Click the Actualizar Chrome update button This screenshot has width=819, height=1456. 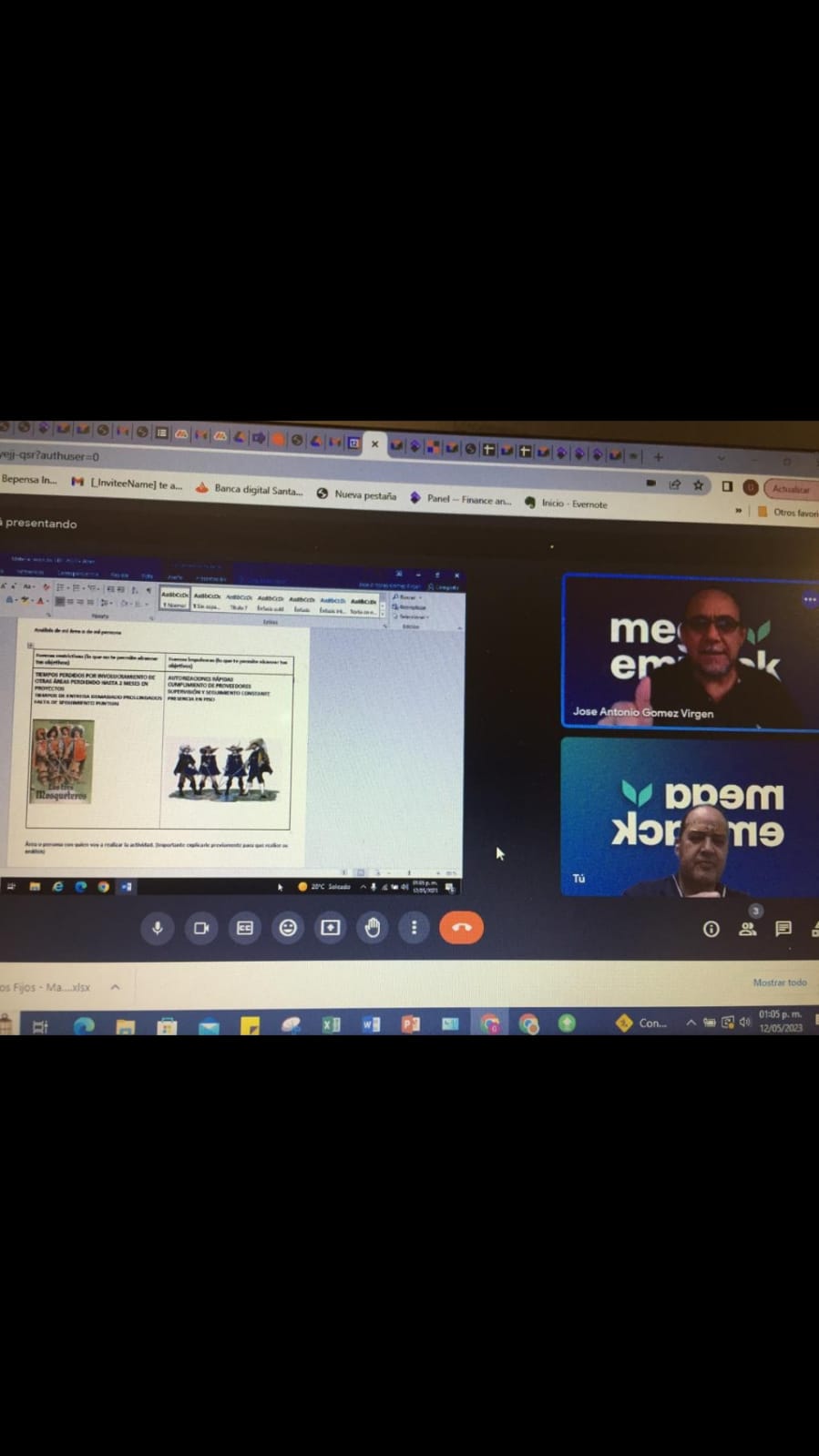[790, 489]
